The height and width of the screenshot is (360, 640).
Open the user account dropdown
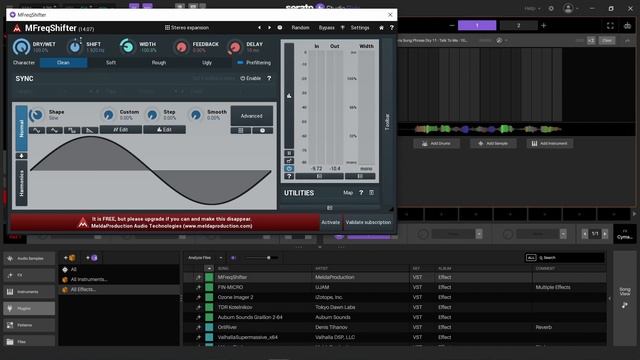point(570,9)
